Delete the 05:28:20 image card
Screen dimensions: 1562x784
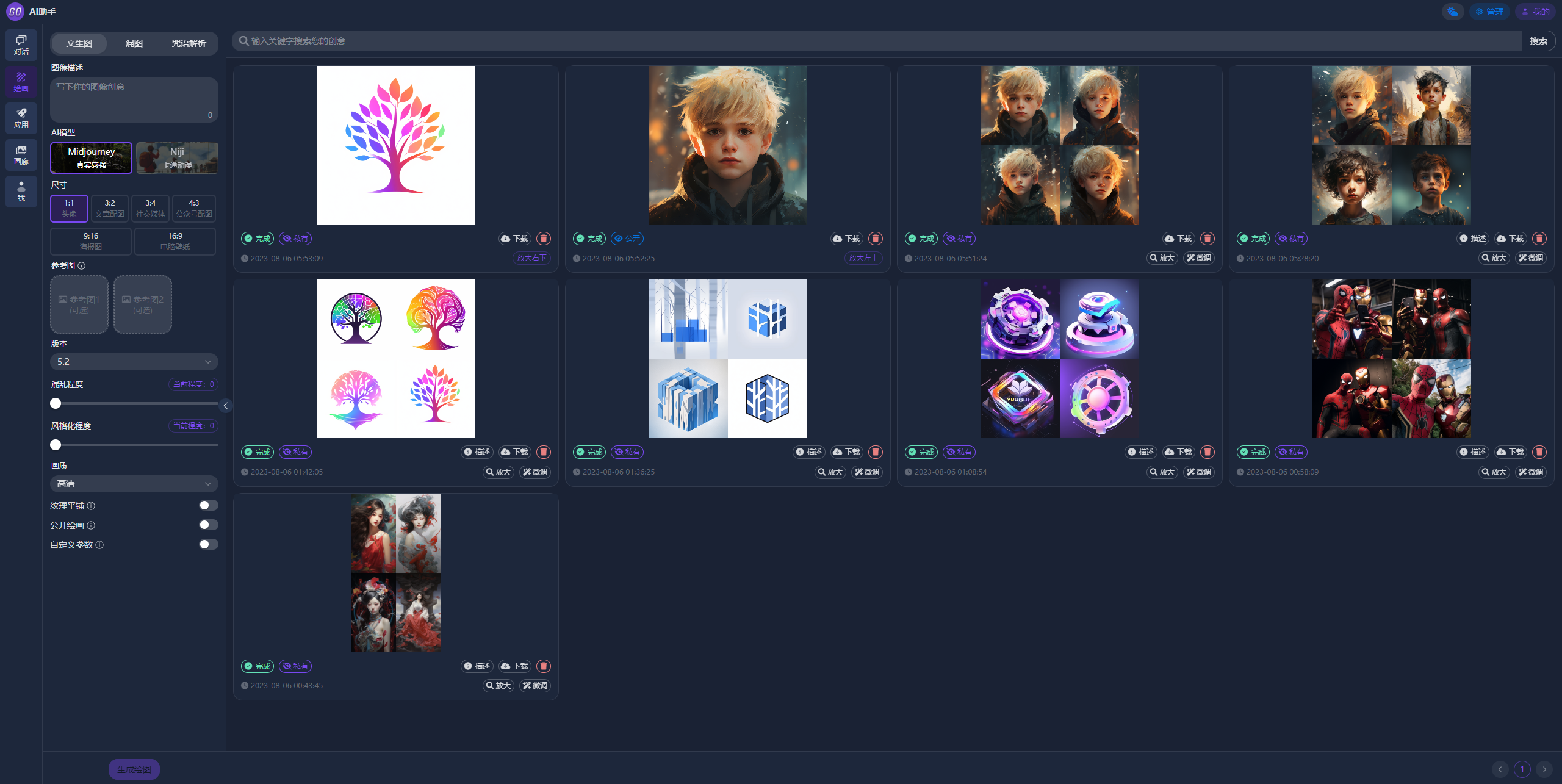[x=1539, y=239]
